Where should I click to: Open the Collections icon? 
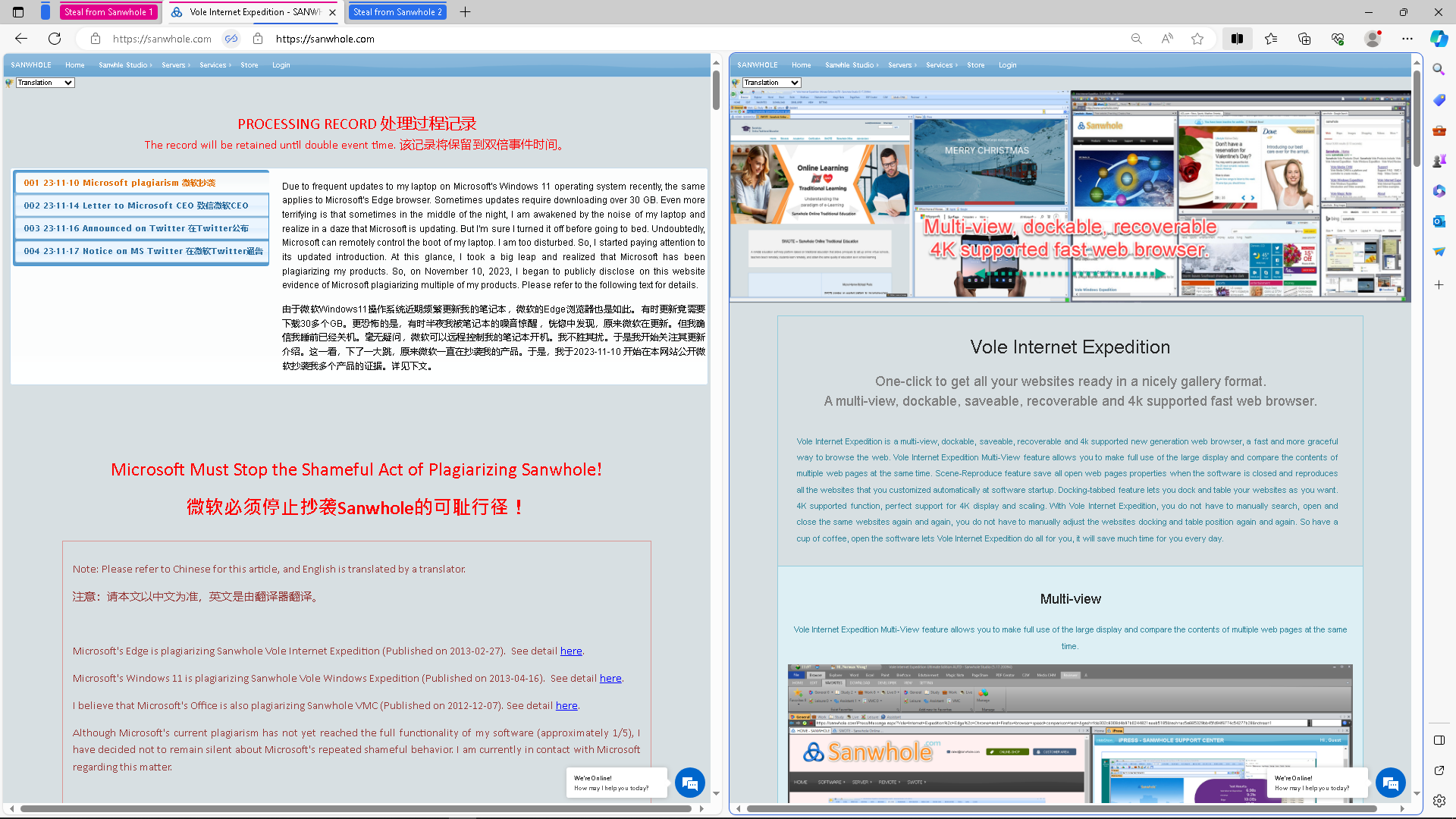[1304, 39]
